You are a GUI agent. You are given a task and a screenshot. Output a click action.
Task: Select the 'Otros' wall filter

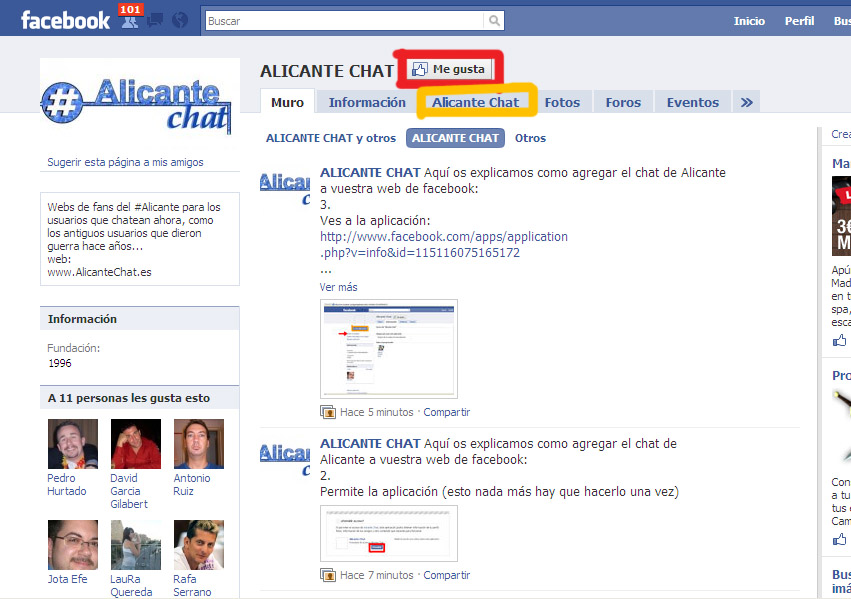(530, 138)
